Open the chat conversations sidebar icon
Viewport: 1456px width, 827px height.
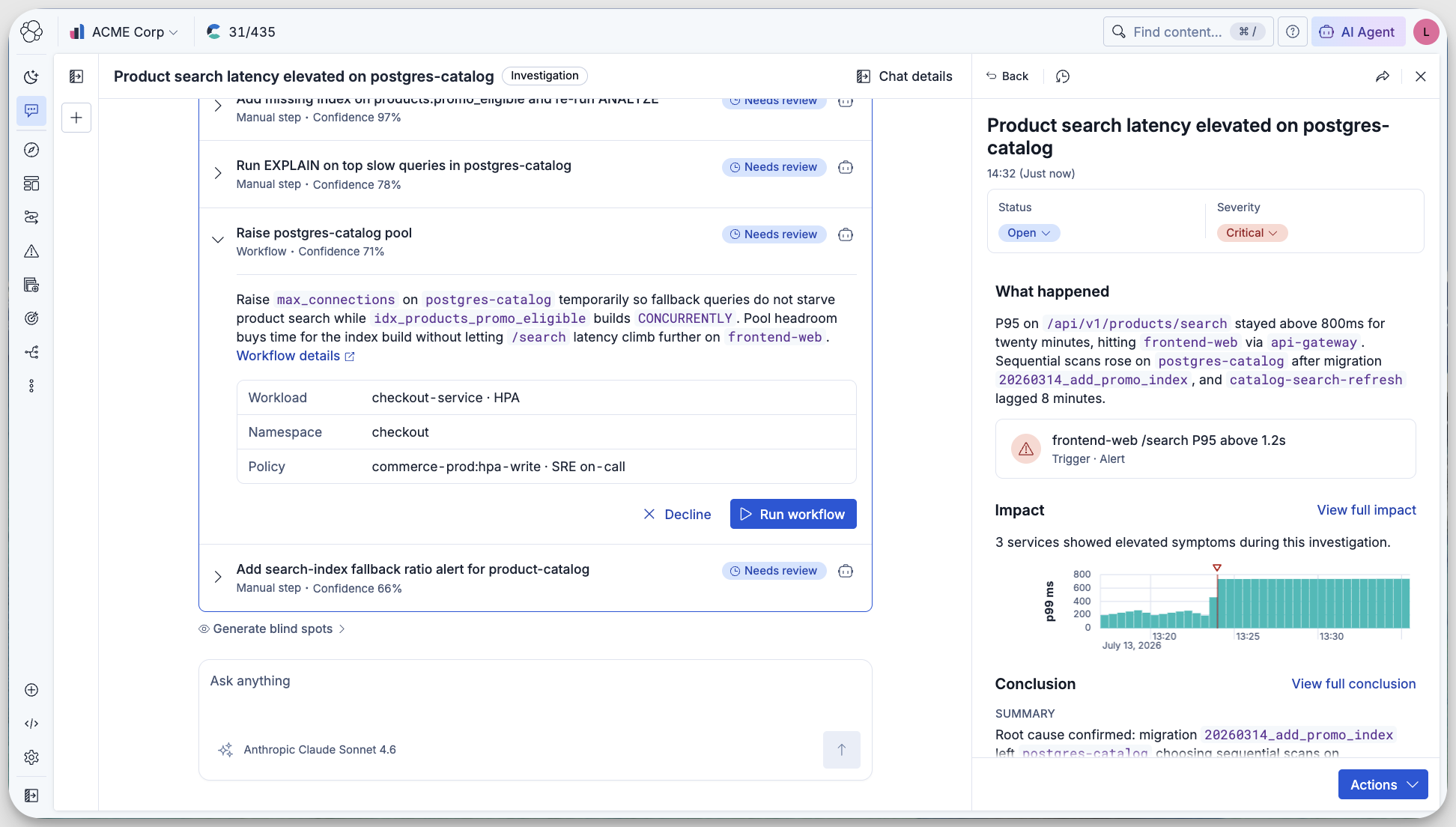tap(31, 110)
